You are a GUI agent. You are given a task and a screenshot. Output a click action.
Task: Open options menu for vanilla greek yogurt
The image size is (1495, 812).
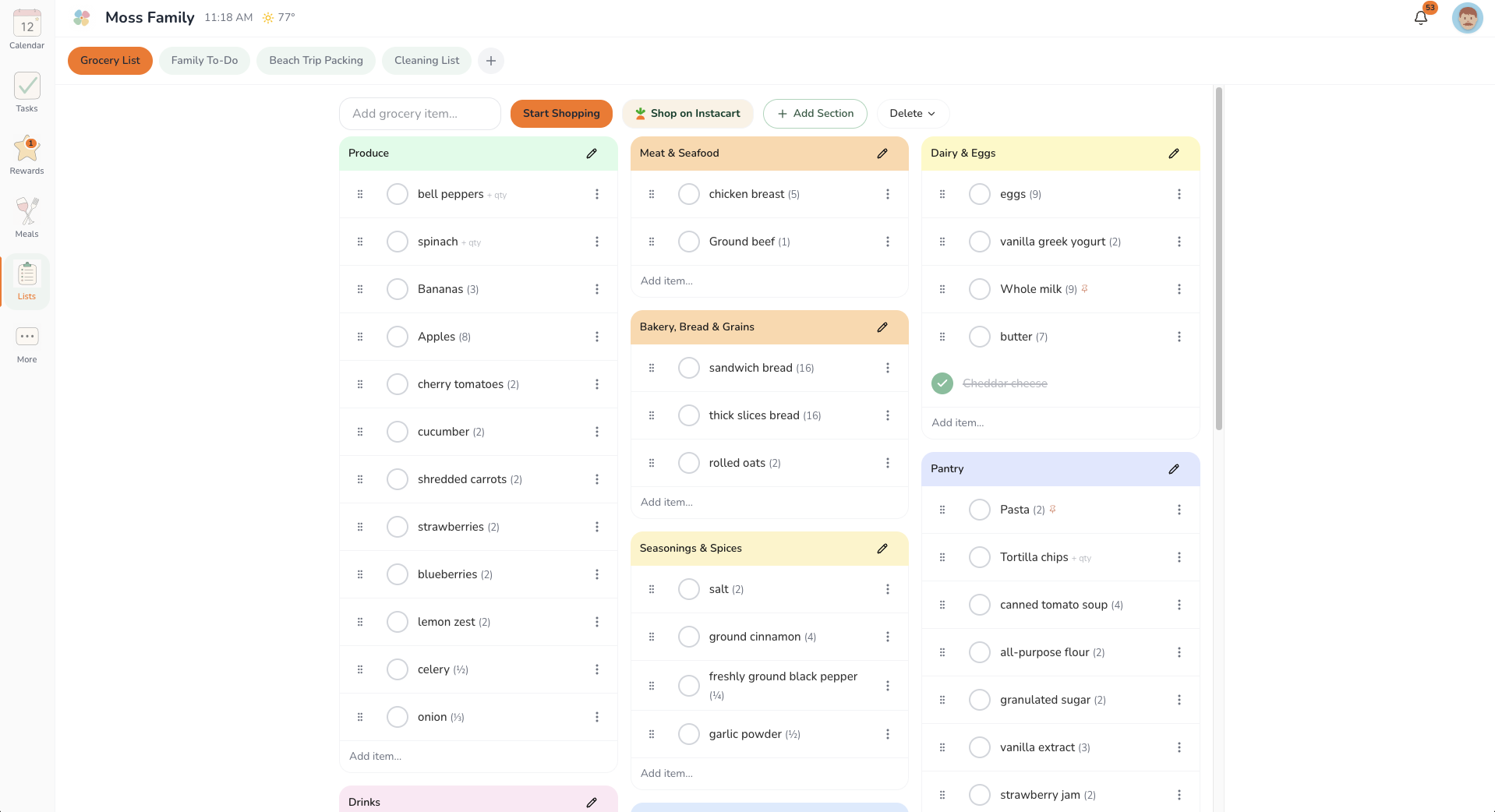click(1179, 242)
